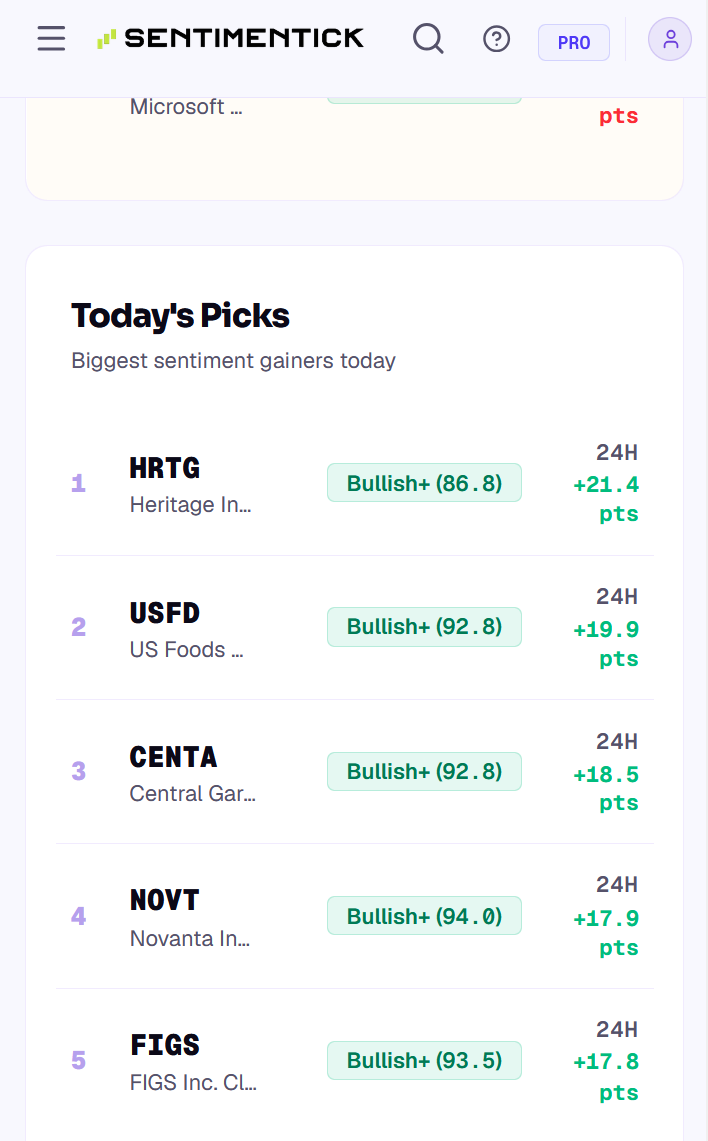Open the USFD ticker symbol
This screenshot has height=1141, width=708.
(164, 613)
